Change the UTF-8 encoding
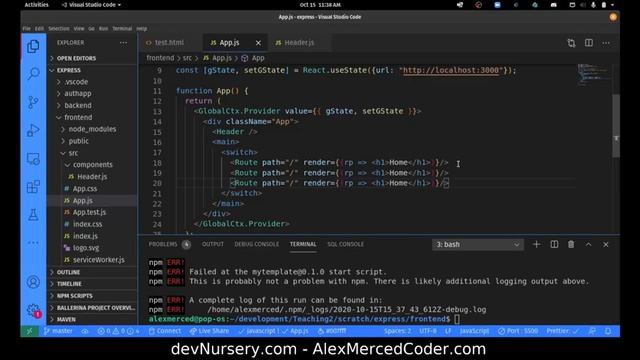 pyautogui.click(x=428, y=331)
